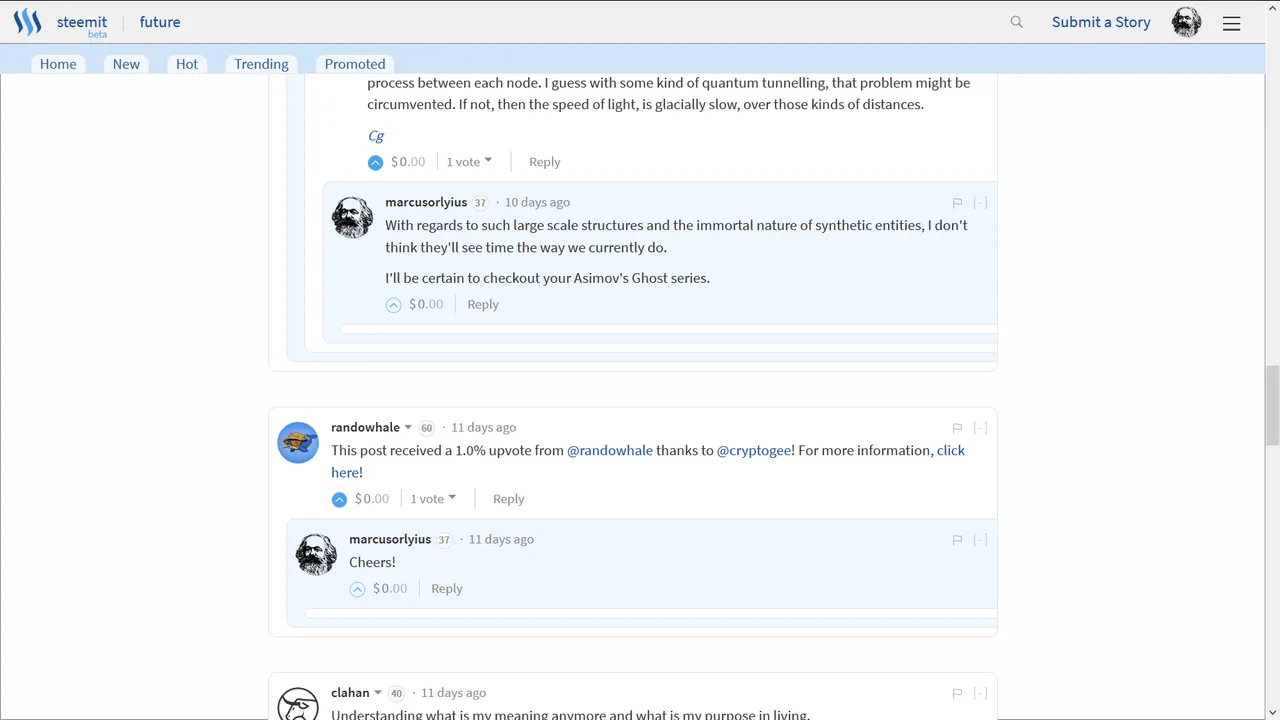Collapse marcusorlyius's 10 days ago comment
The image size is (1280, 720).
click(x=980, y=202)
